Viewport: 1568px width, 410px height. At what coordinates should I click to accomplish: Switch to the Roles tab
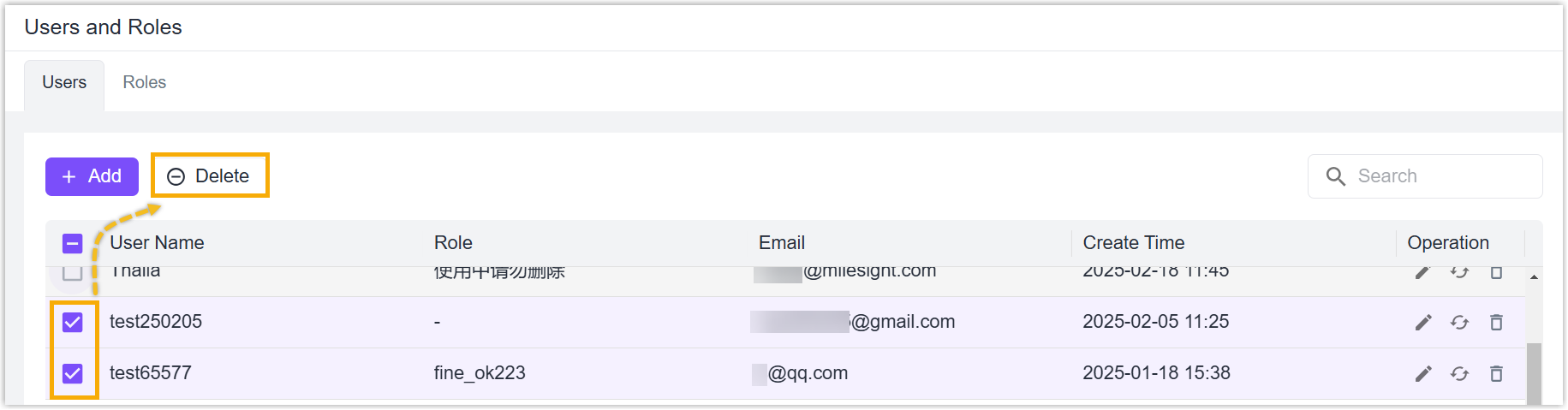pyautogui.click(x=145, y=82)
